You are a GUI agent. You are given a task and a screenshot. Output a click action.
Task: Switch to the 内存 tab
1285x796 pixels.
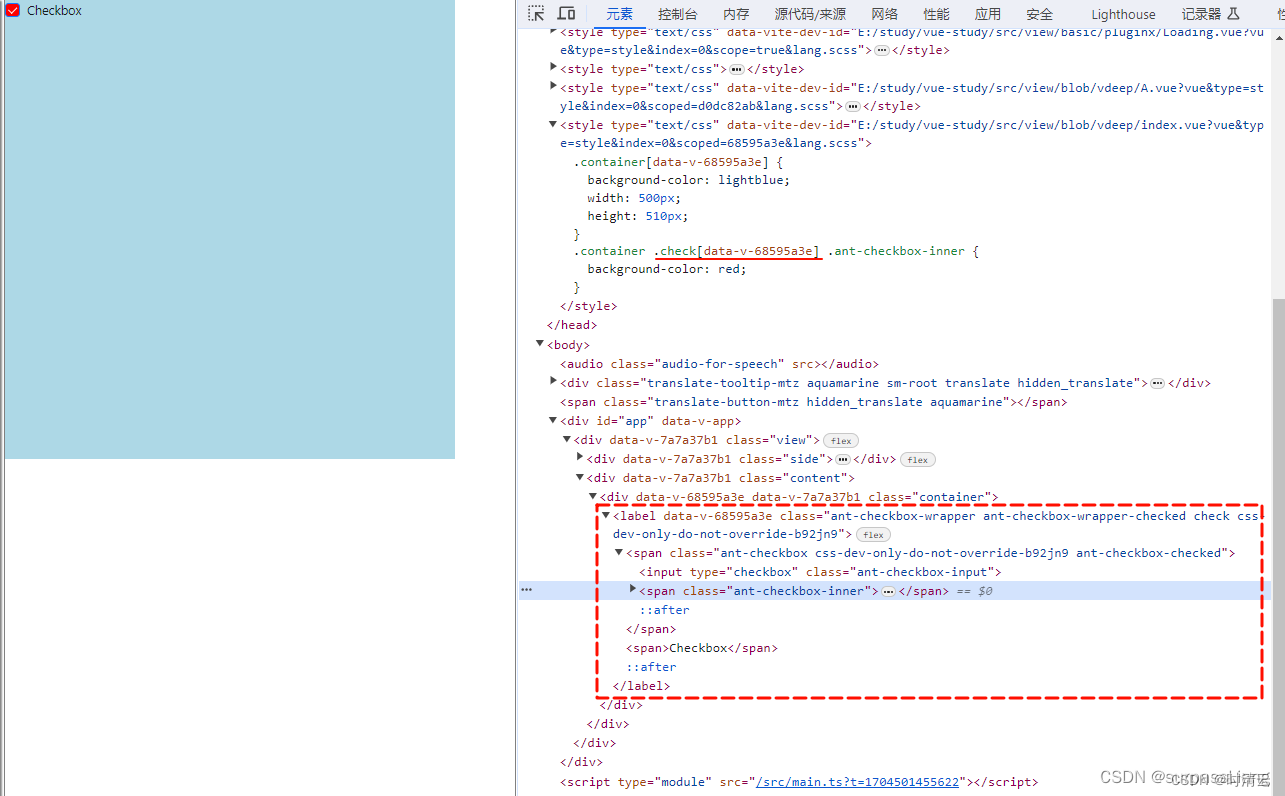pos(736,14)
